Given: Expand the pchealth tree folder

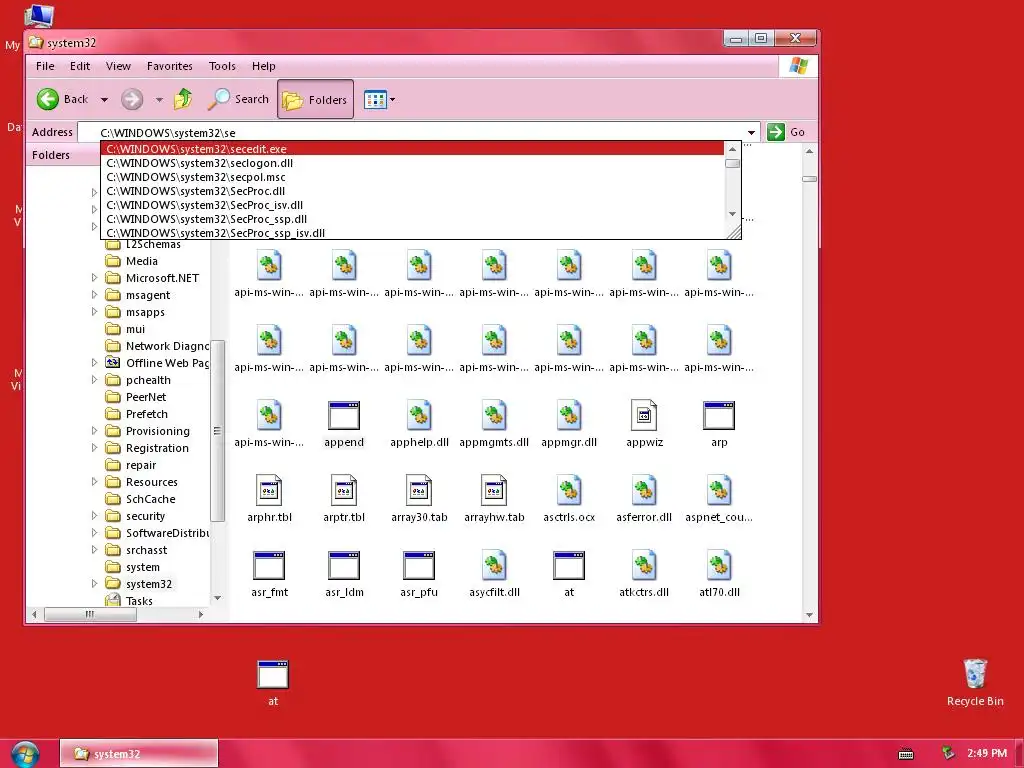Looking at the screenshot, I should [x=94, y=379].
